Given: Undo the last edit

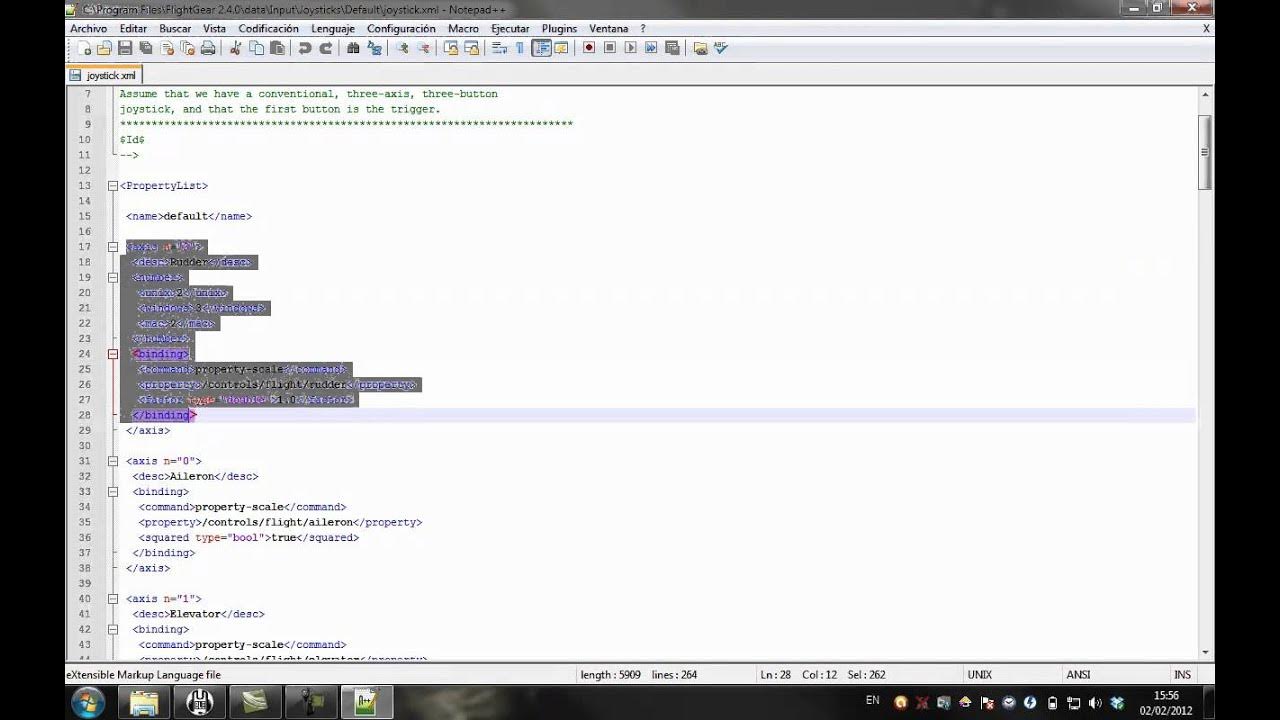Looking at the screenshot, I should pos(304,48).
